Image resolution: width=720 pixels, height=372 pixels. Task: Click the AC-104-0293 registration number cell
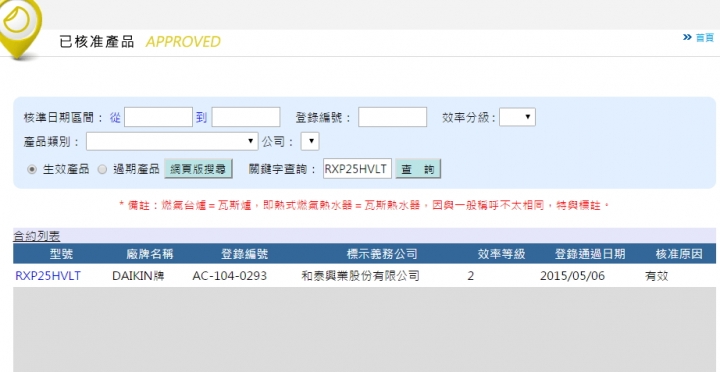(230, 276)
